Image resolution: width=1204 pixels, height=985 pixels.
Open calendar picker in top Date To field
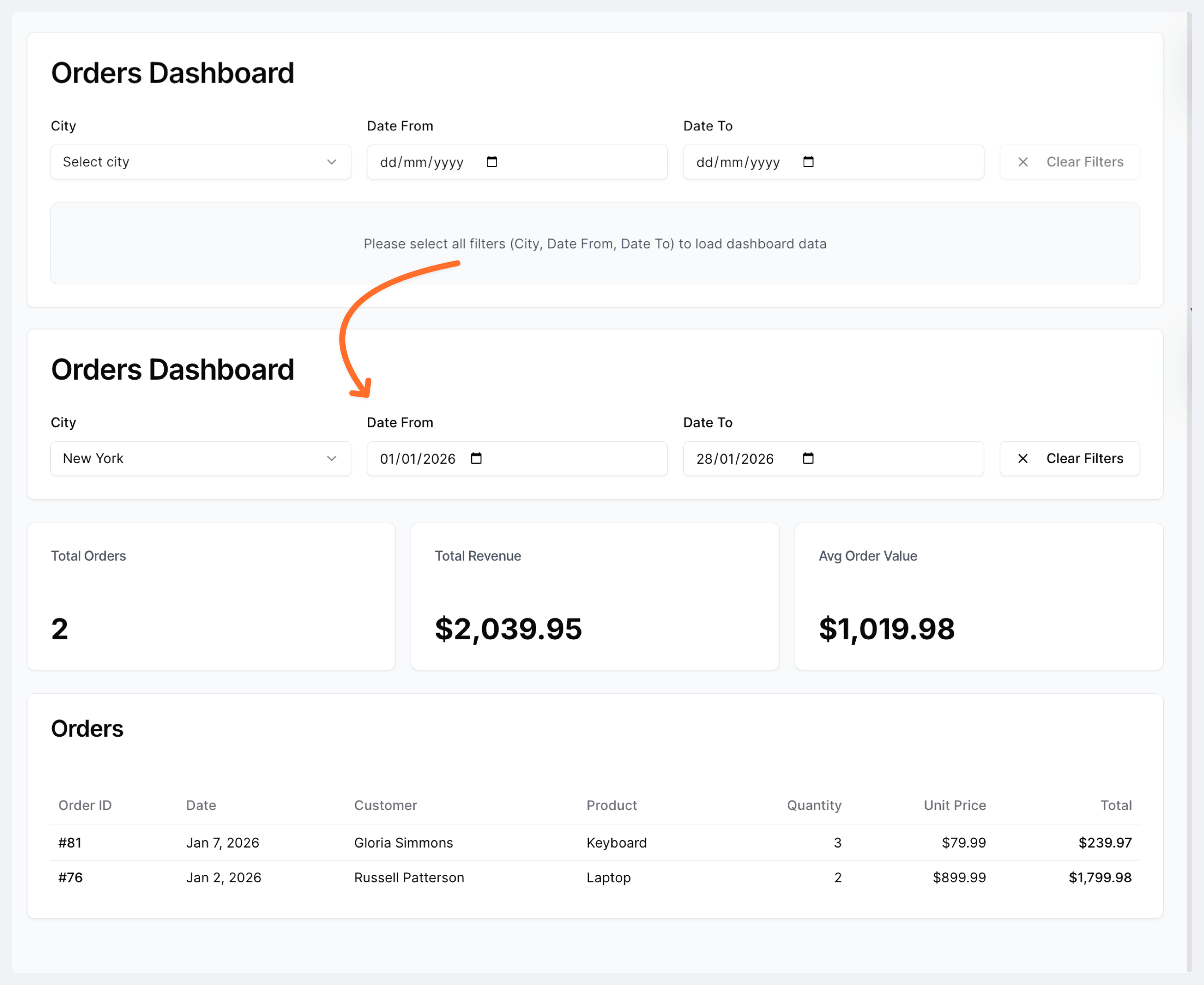pos(808,162)
